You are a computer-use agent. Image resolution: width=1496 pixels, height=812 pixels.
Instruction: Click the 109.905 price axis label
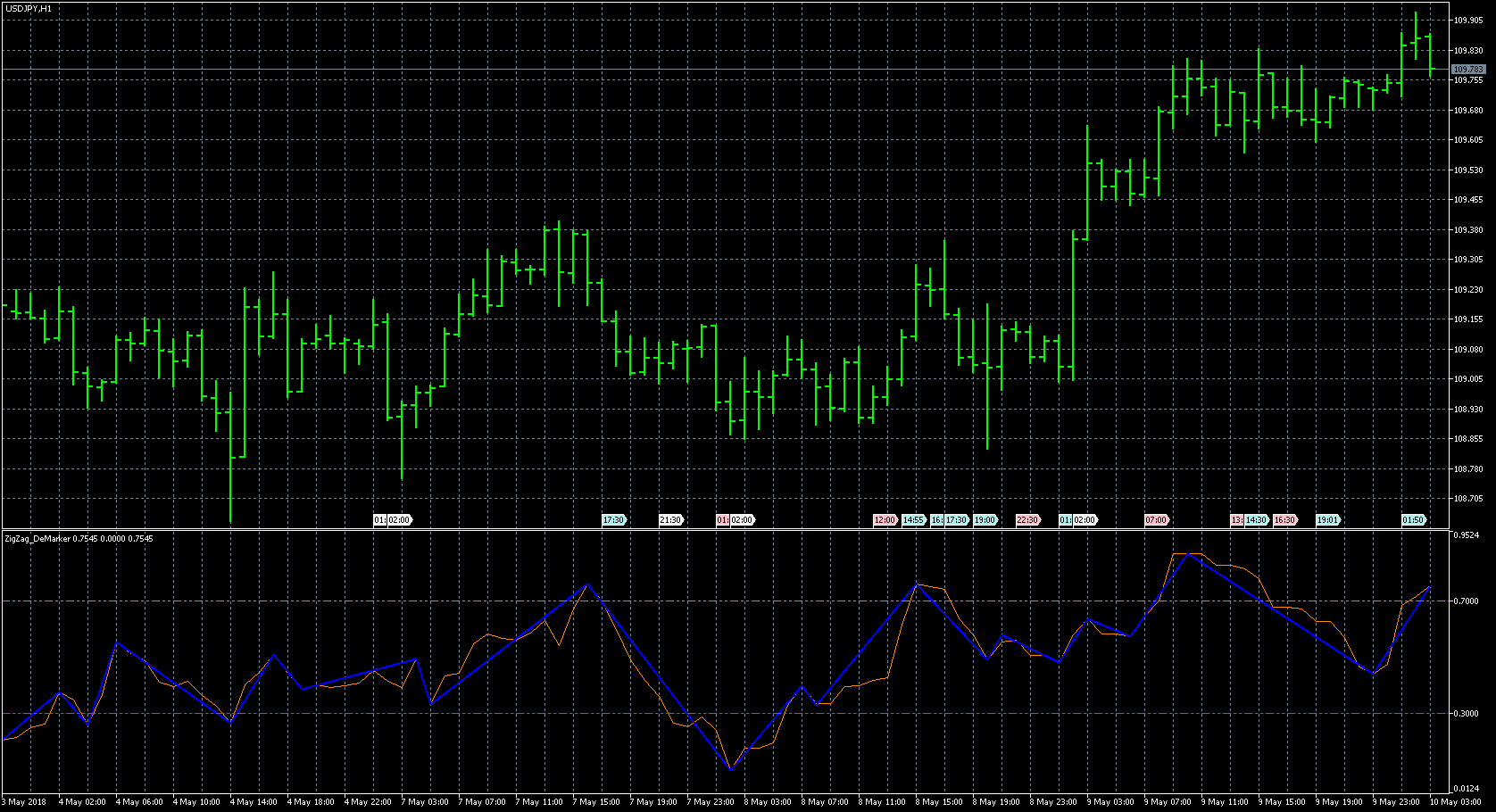click(x=1468, y=21)
